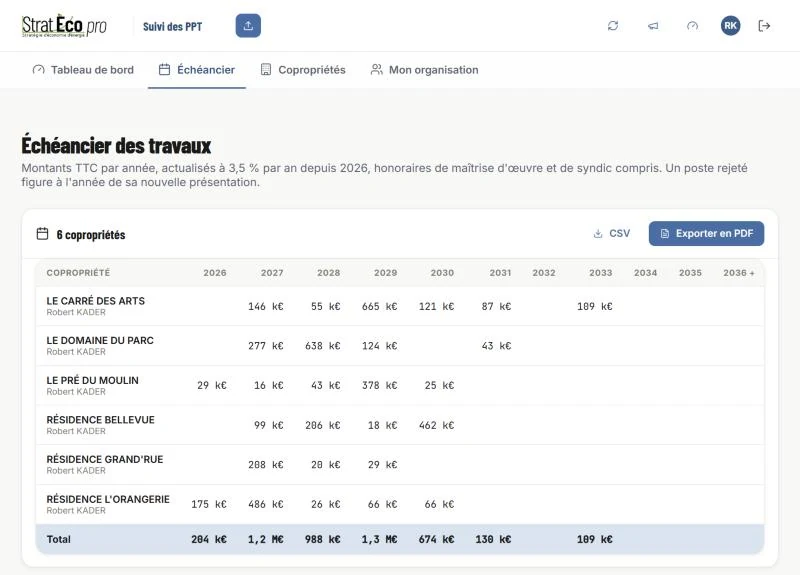Screen dimensions: 800x575
Task: Click the 2035 column header
Action: [690, 273]
